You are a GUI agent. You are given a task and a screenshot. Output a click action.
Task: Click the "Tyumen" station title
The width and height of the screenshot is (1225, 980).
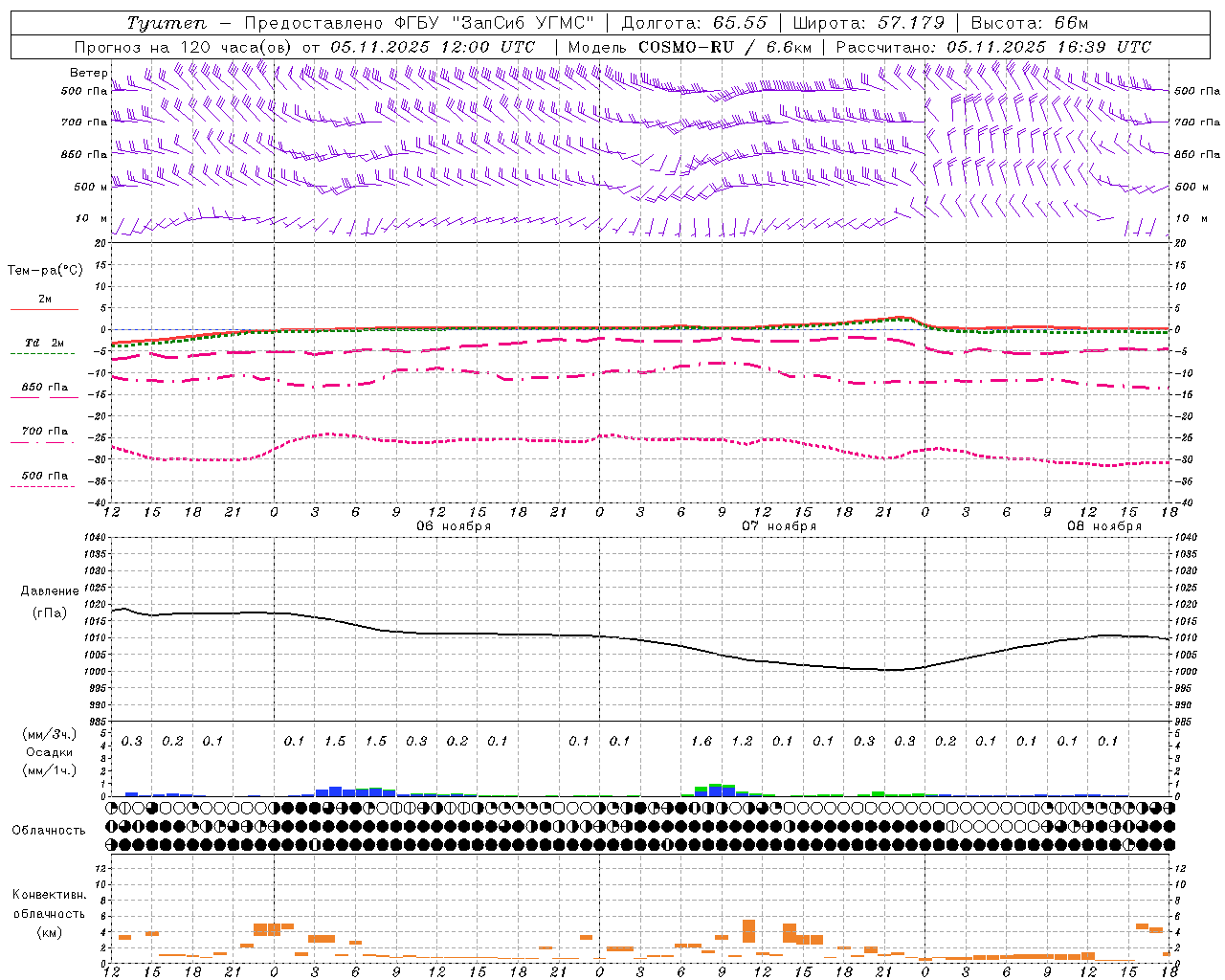point(166,23)
